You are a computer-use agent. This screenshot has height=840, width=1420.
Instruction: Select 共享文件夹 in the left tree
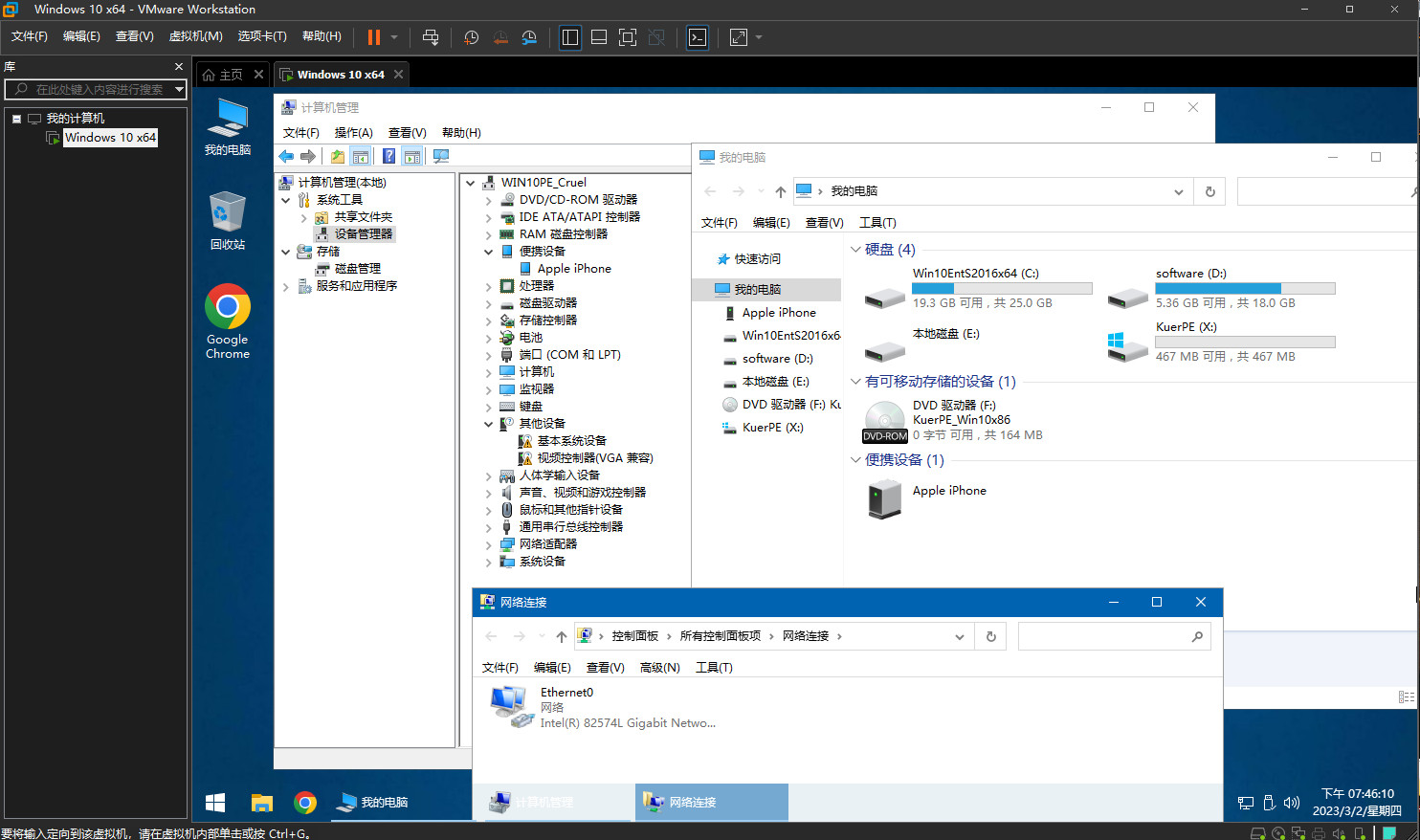click(363, 217)
